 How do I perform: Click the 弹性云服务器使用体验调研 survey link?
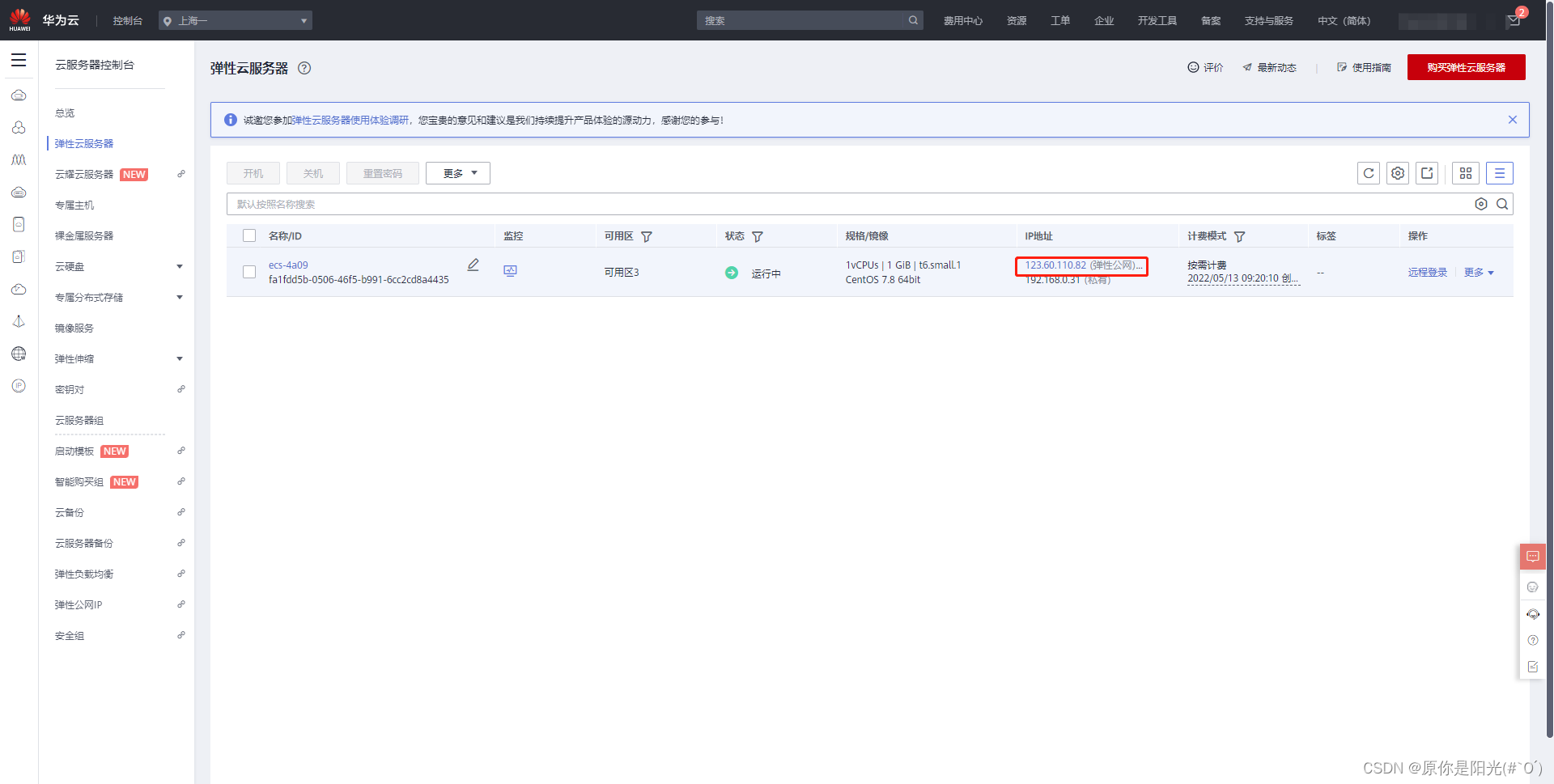(350, 121)
